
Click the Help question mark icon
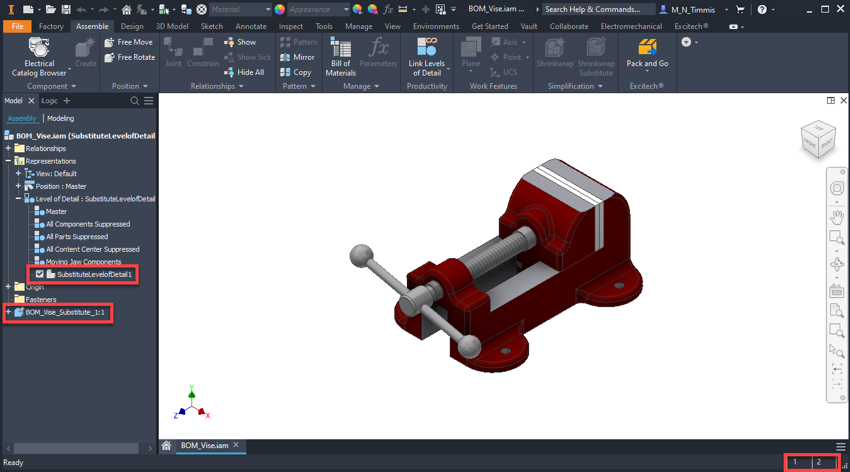pyautogui.click(x=762, y=9)
